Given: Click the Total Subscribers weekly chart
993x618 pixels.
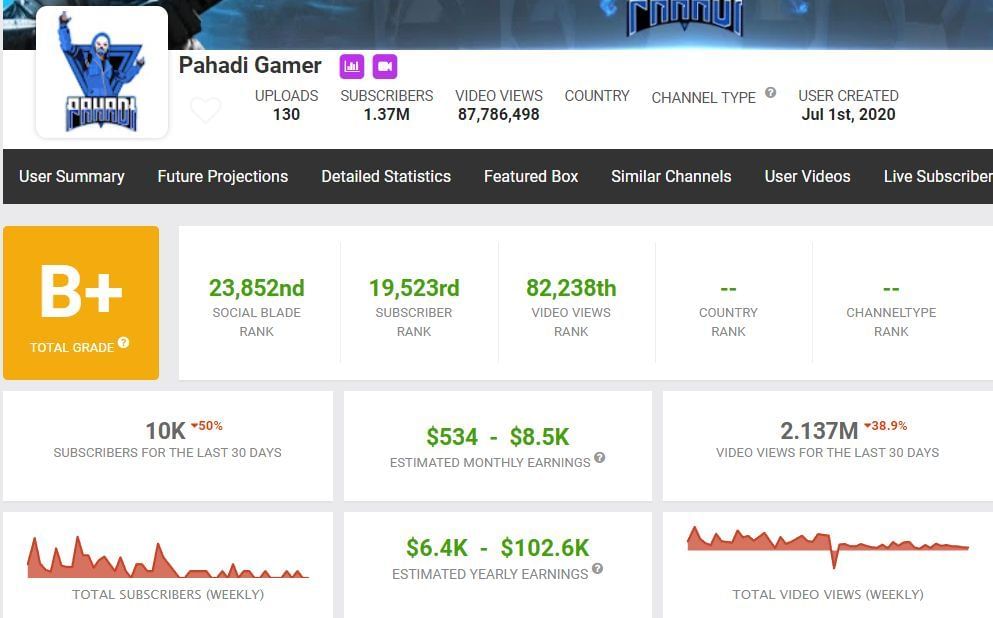Looking at the screenshot, I should (168, 559).
